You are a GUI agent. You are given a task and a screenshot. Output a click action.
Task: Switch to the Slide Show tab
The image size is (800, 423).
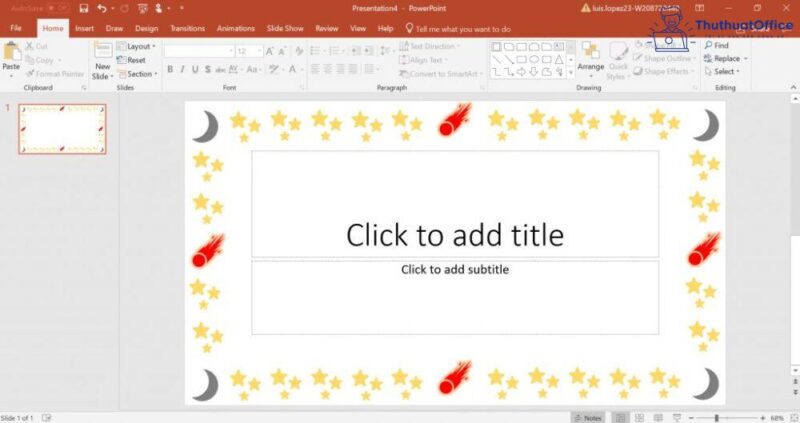click(x=285, y=29)
